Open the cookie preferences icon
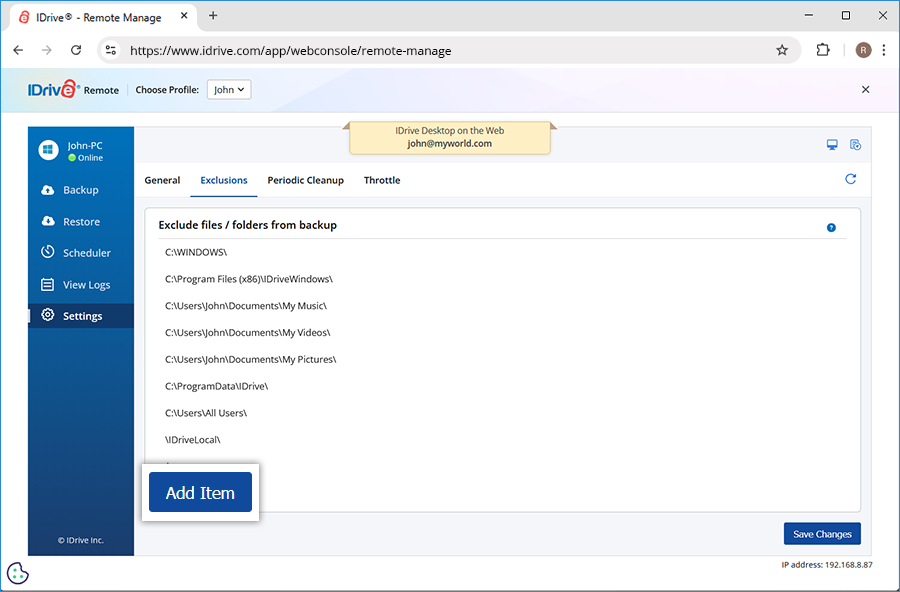Viewport: 900px width, 592px height. 18,573
